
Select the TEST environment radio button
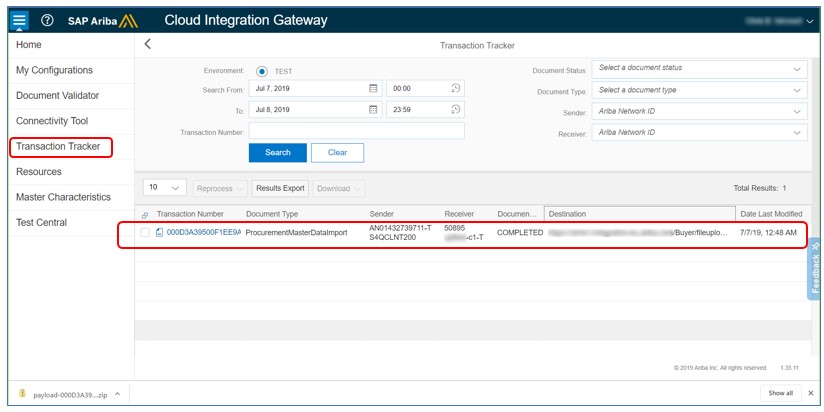(263, 71)
